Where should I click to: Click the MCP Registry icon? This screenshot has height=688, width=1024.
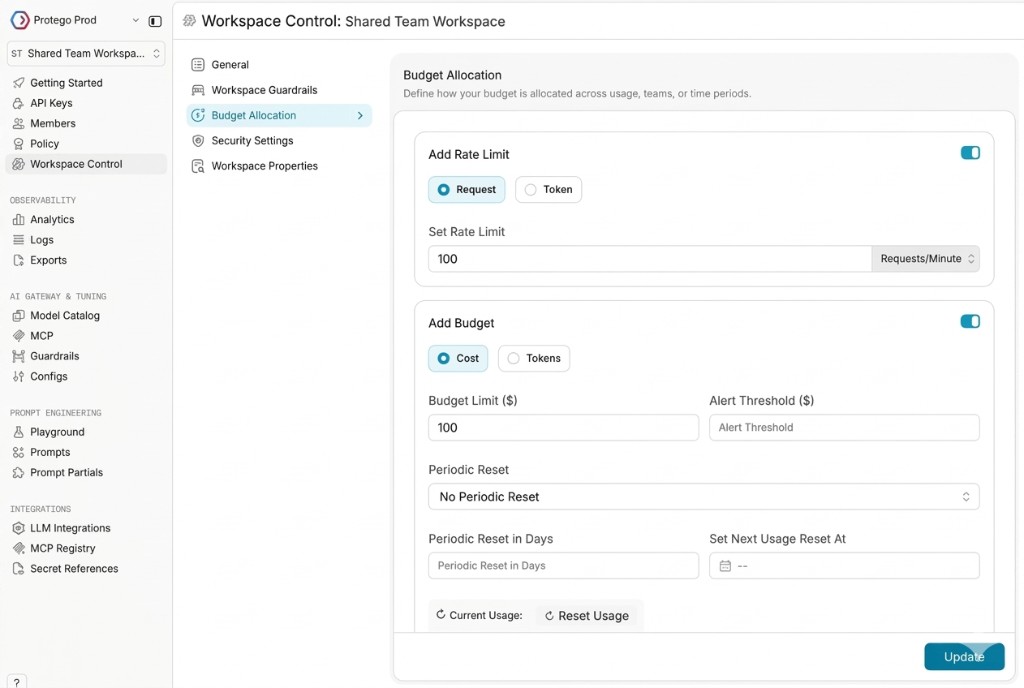(x=18, y=548)
